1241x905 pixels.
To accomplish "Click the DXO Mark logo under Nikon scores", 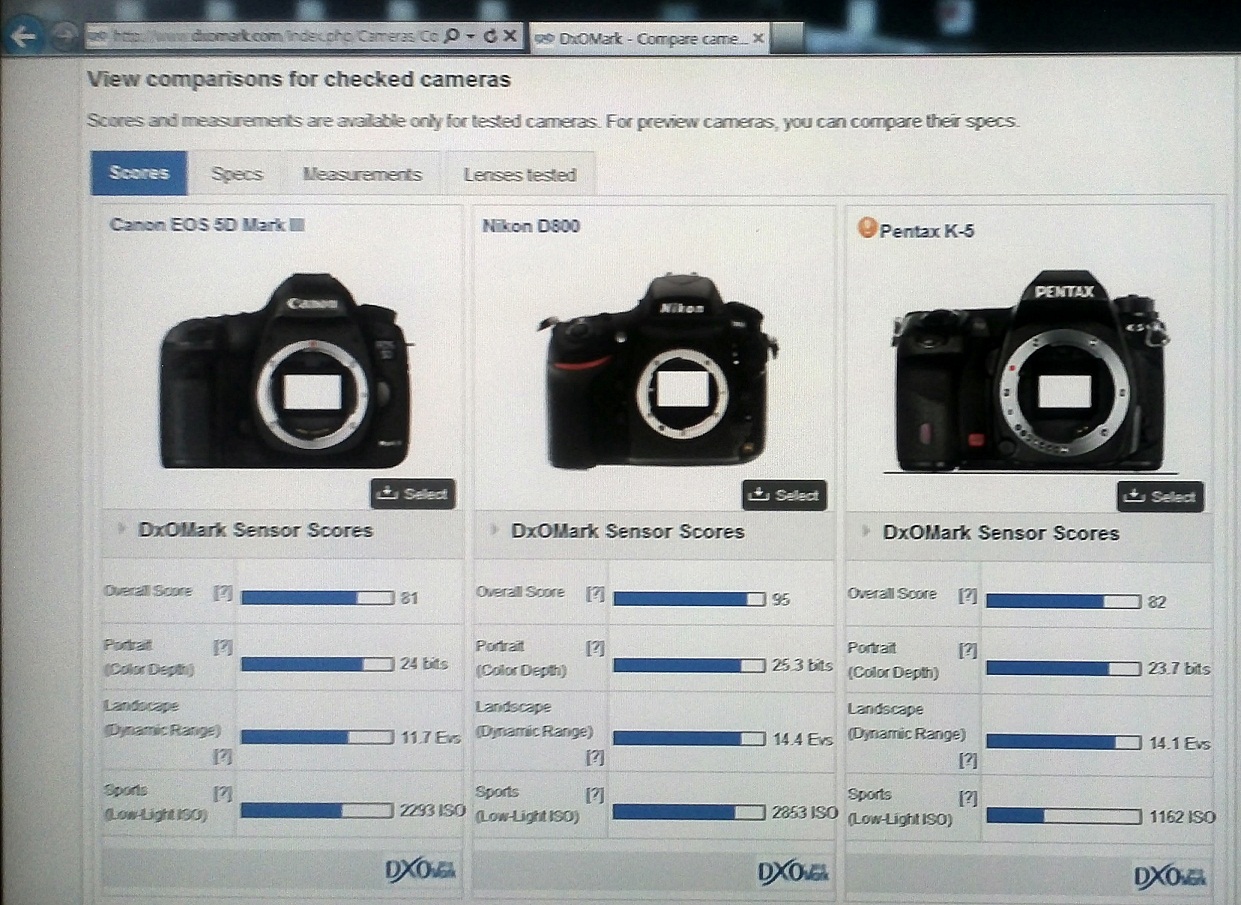I will 793,872.
